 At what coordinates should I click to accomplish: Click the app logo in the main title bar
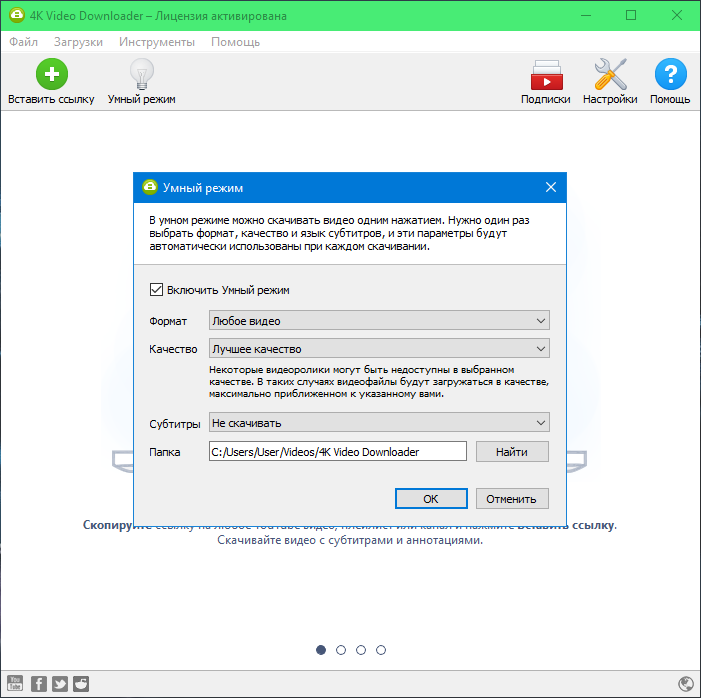point(17,15)
